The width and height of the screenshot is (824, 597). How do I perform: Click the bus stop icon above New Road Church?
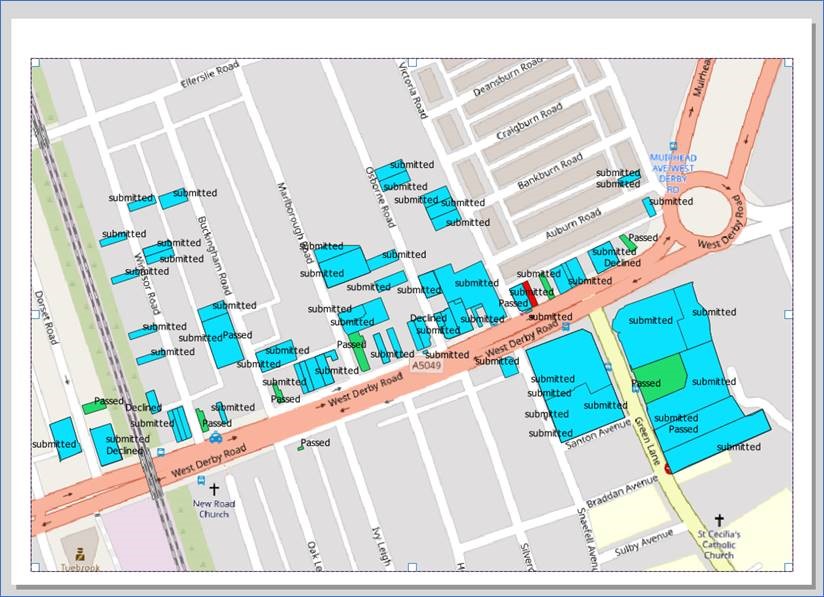pyautogui.click(x=201, y=480)
